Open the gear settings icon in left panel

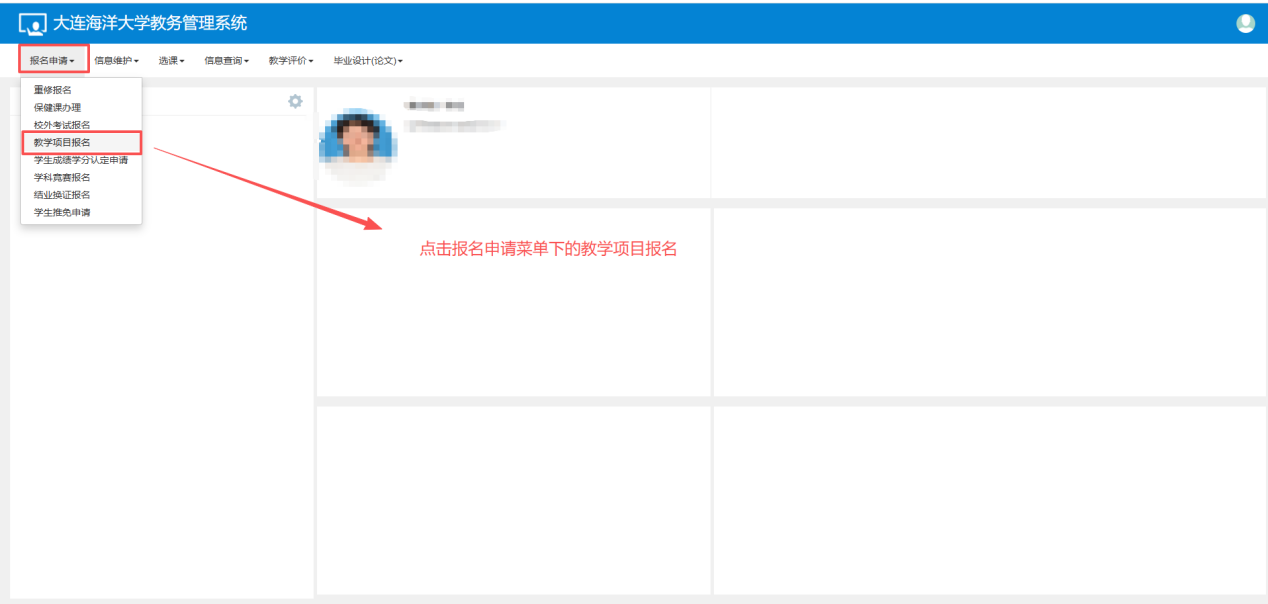coord(295,101)
